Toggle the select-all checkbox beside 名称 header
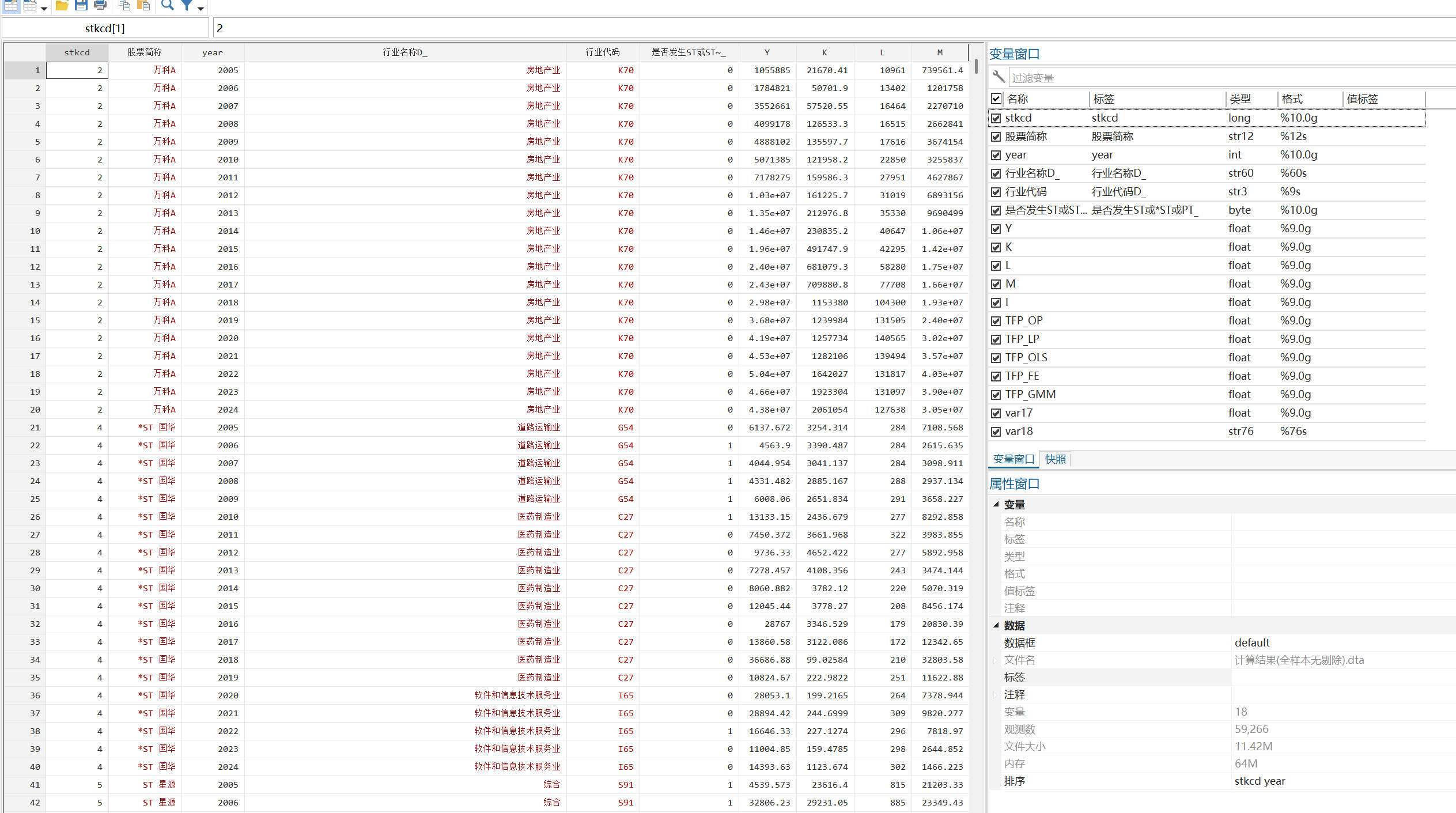The height and width of the screenshot is (813, 1456). click(996, 99)
